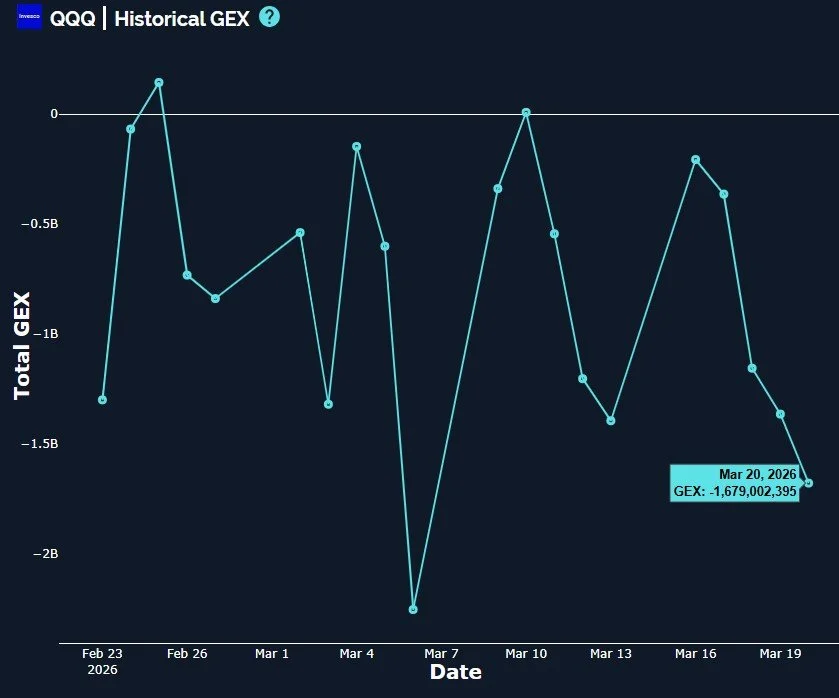The image size is (839, 698).
Task: Click the 'Mar 4' axis label
Action: (x=356, y=654)
